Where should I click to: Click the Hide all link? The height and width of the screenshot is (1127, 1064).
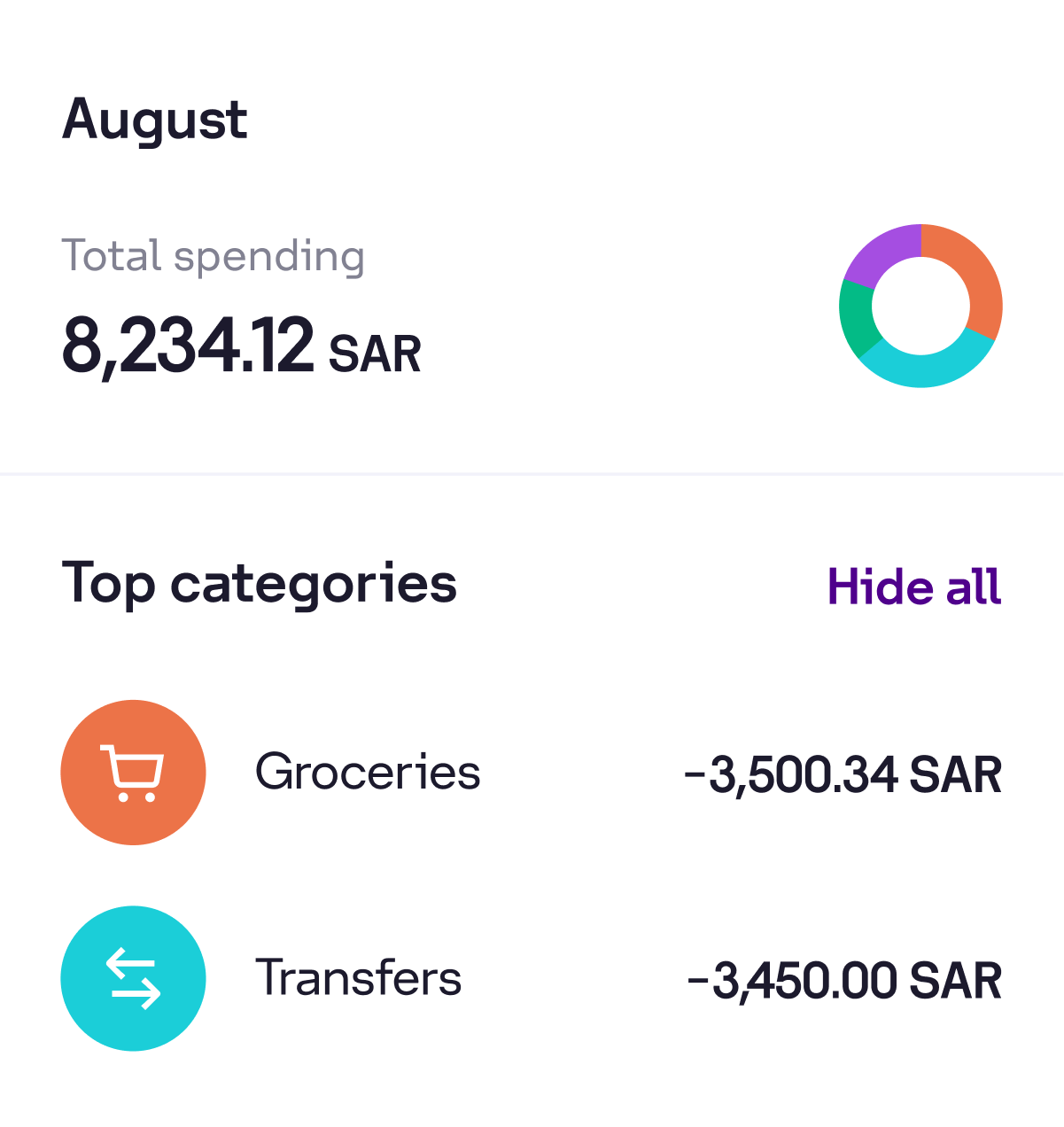(x=914, y=587)
